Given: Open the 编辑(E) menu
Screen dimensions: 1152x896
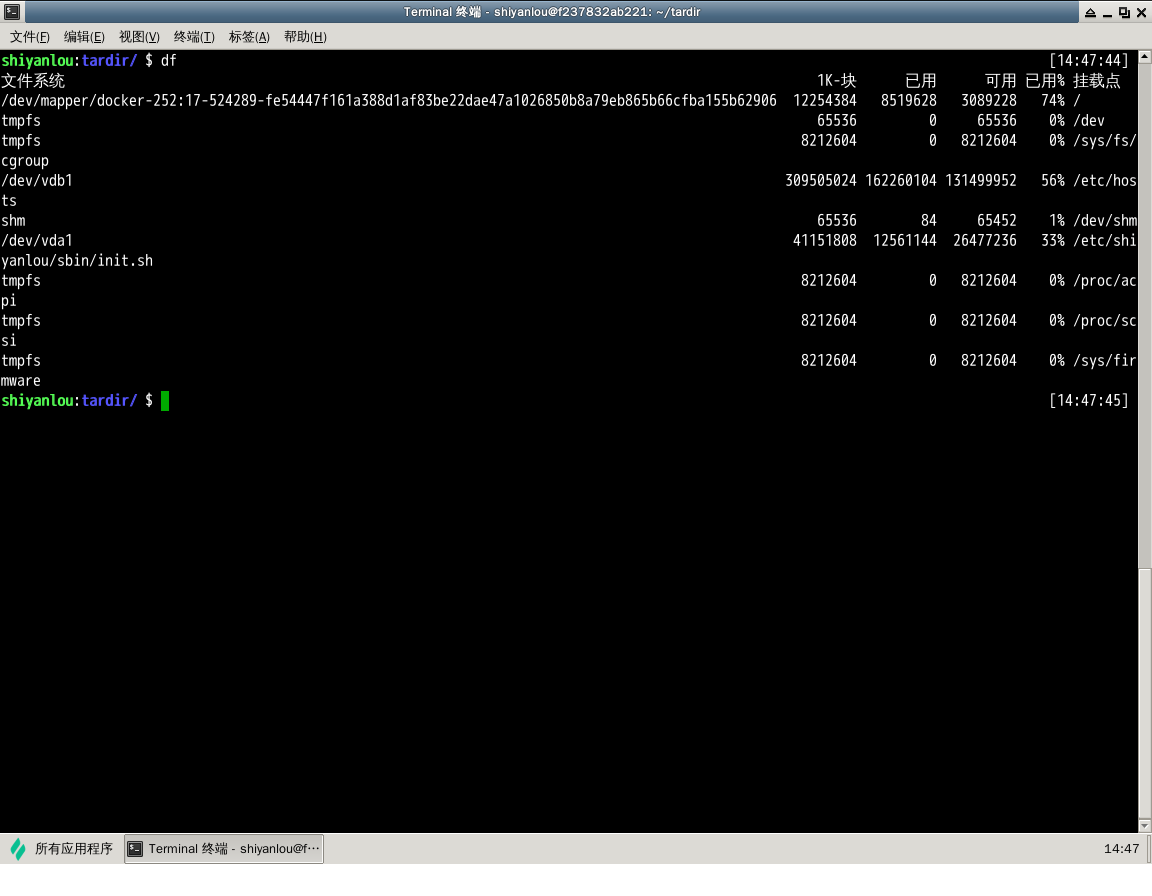Looking at the screenshot, I should point(84,37).
